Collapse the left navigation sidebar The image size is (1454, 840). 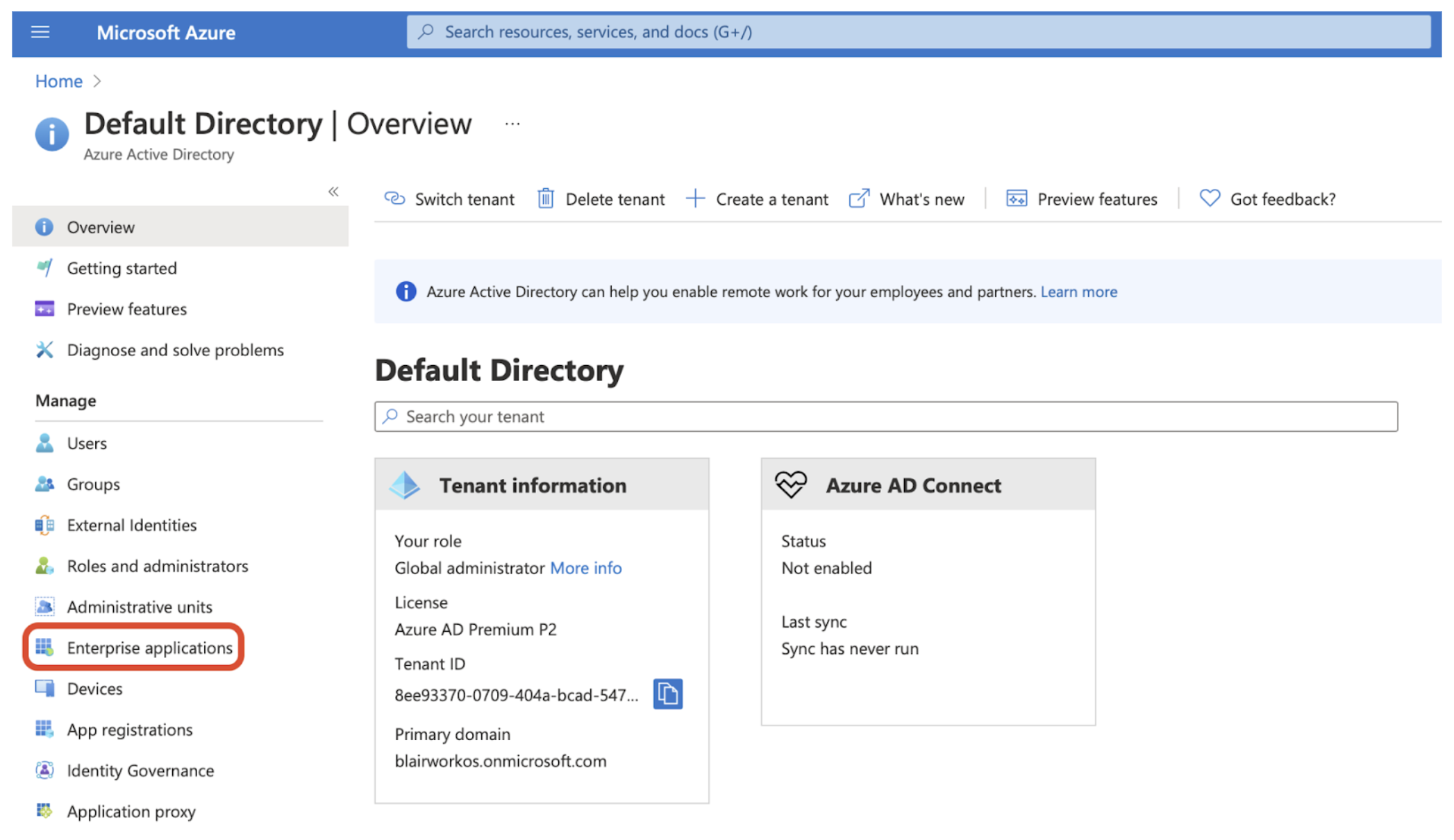click(333, 192)
